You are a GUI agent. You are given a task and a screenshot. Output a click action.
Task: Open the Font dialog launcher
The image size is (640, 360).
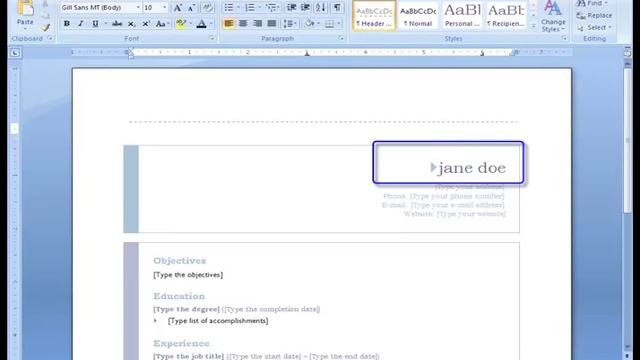[x=212, y=38]
